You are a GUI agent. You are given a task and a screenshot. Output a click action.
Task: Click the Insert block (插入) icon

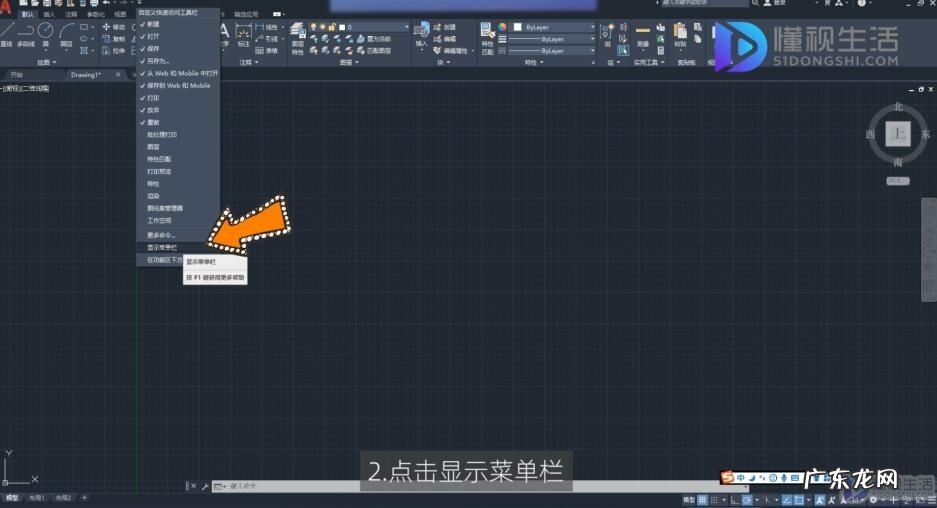pos(421,35)
